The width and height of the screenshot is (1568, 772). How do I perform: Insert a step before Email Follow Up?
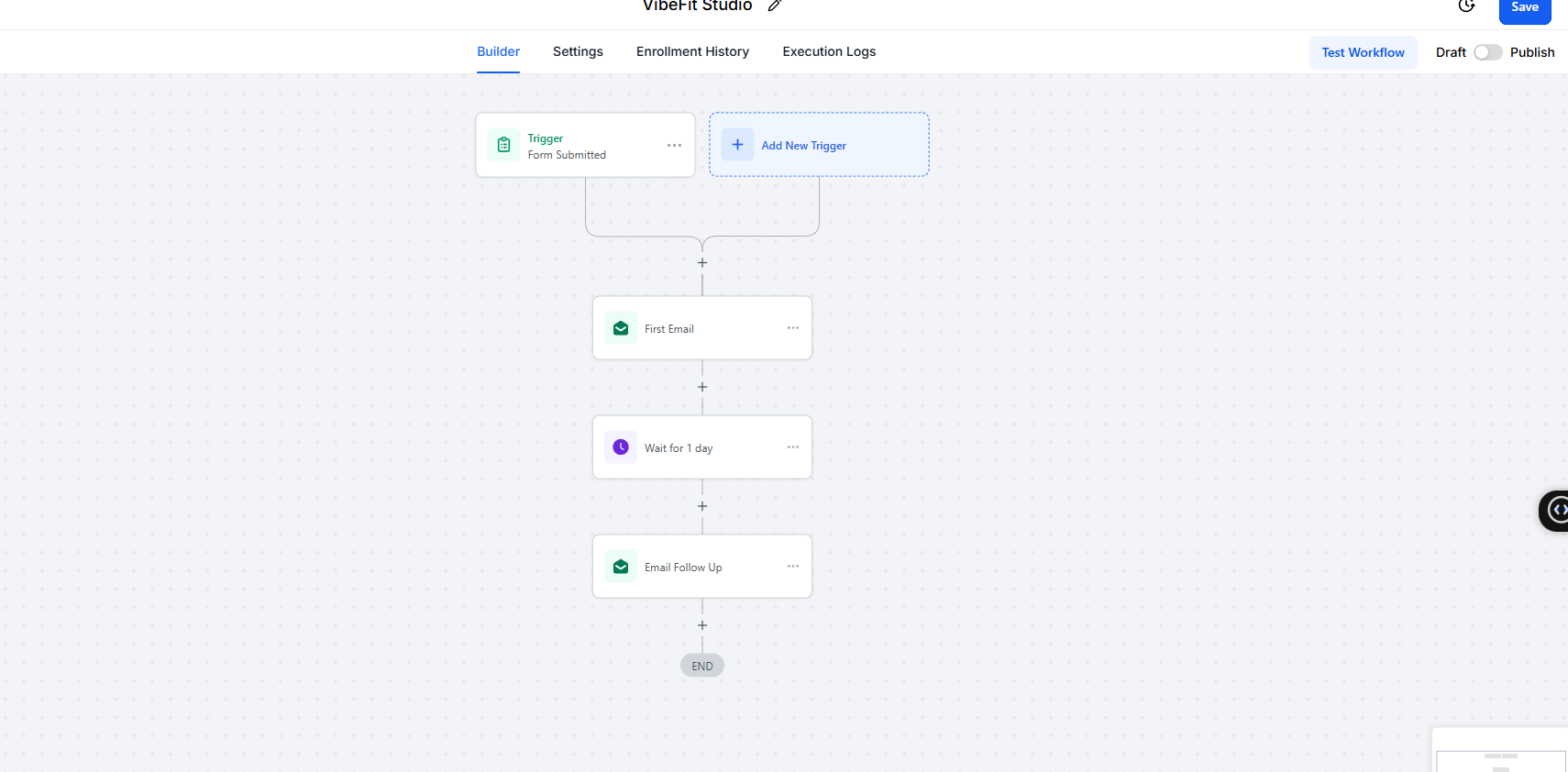[702, 506]
